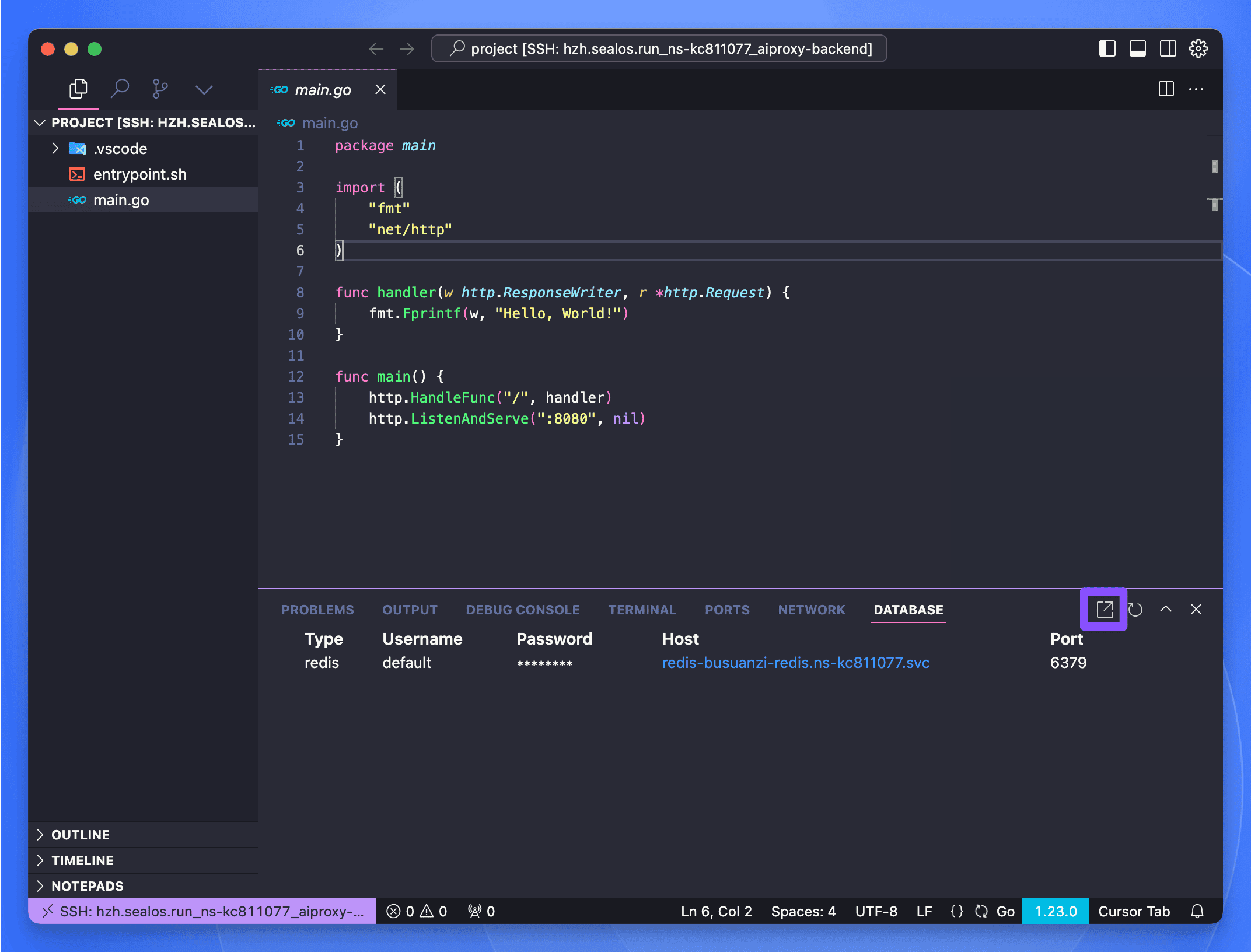The image size is (1251, 952).
Task: Toggle the primary sidebar visibility
Action: tap(1107, 48)
